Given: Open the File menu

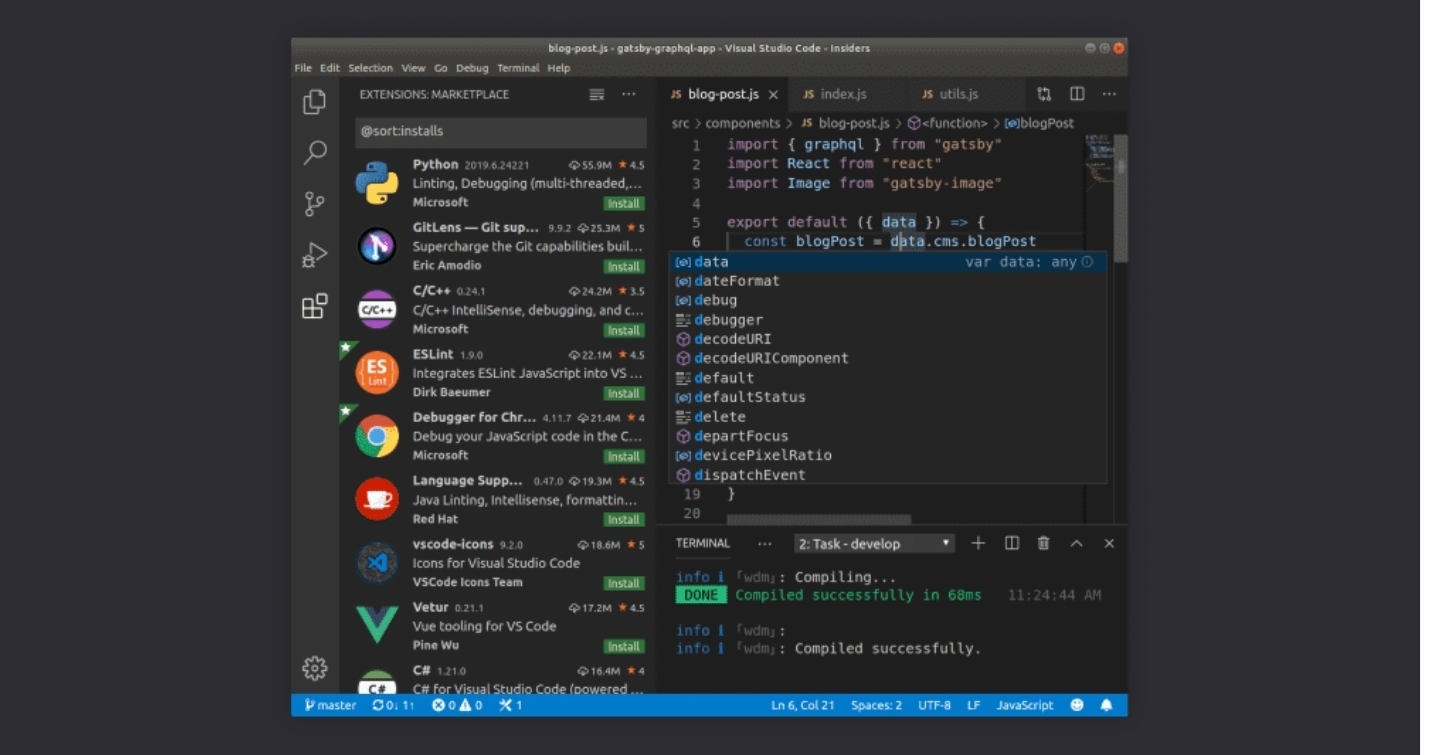Looking at the screenshot, I should tap(303, 68).
